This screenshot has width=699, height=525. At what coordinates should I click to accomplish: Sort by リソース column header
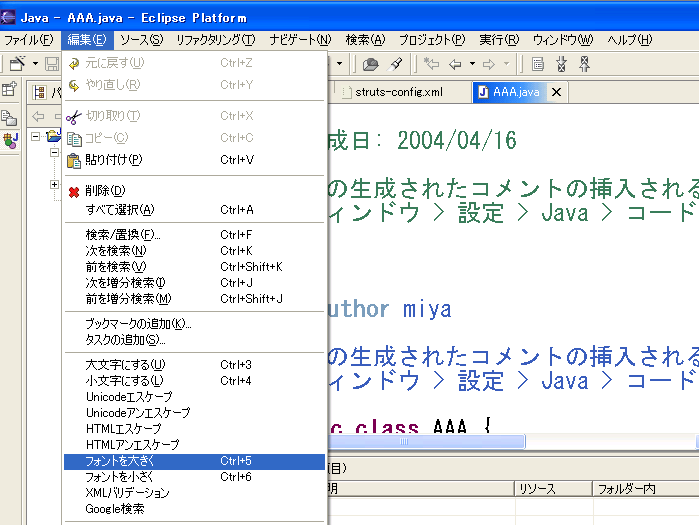(x=554, y=489)
